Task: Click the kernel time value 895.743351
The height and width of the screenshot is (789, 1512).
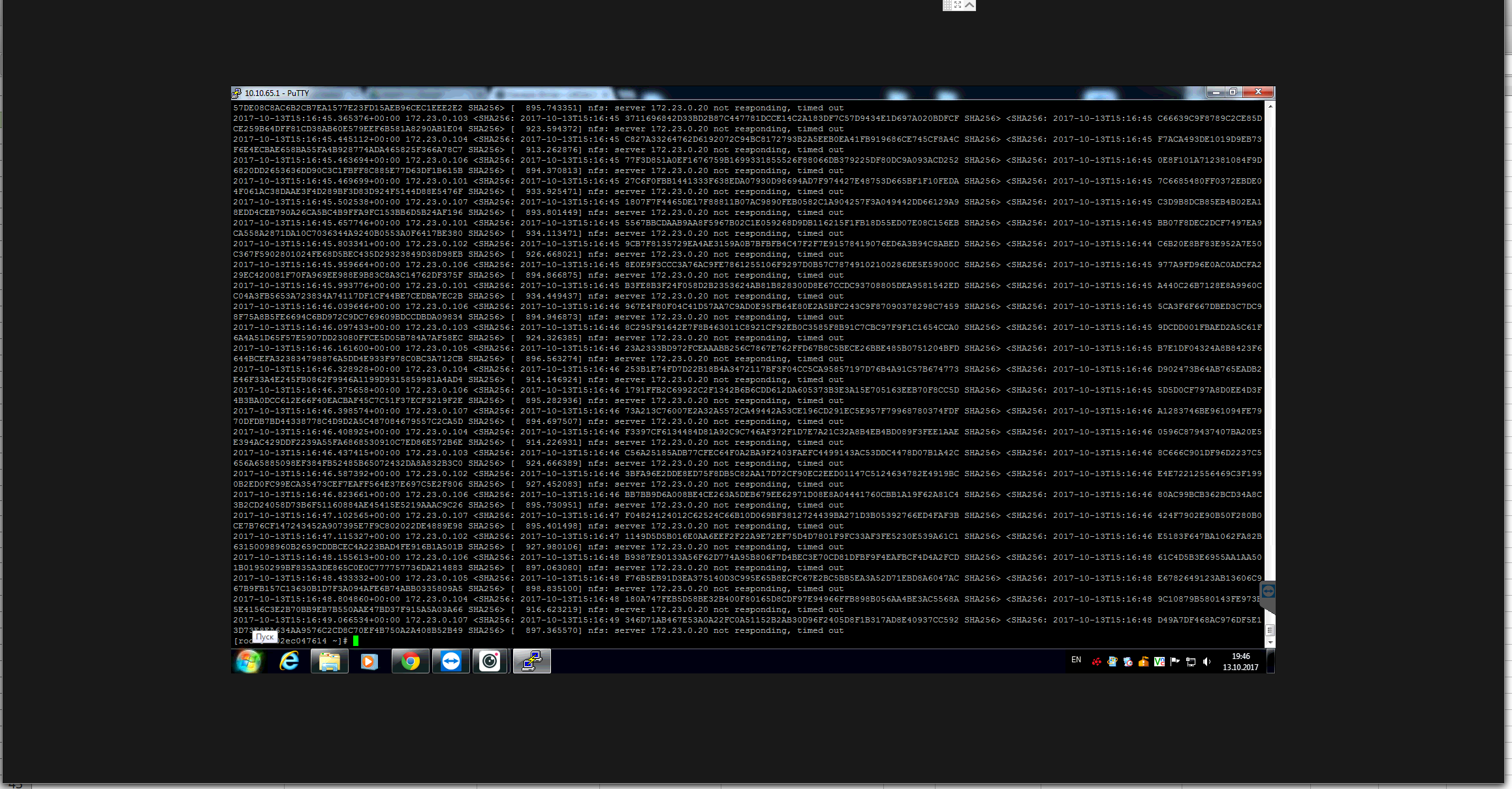Action: [551, 108]
